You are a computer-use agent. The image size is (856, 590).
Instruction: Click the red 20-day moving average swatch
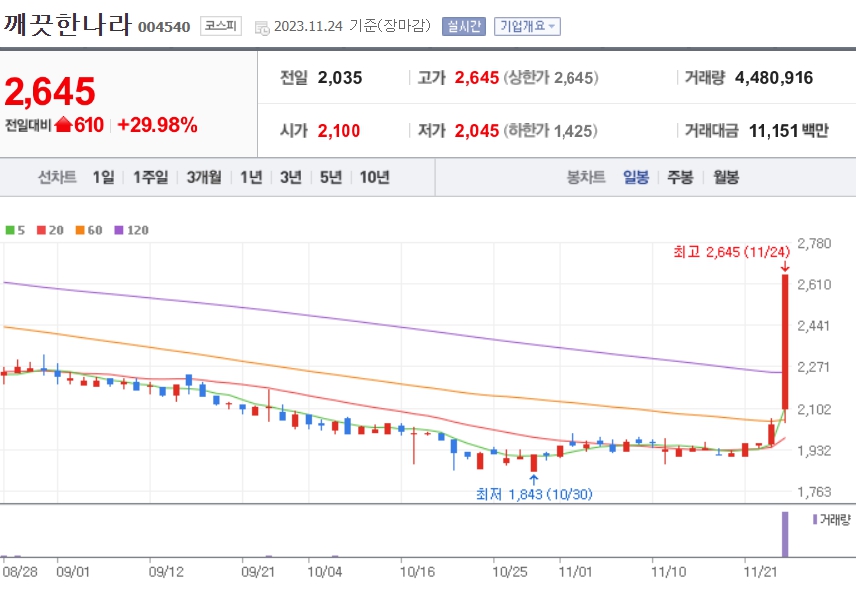pyautogui.click(x=41, y=230)
